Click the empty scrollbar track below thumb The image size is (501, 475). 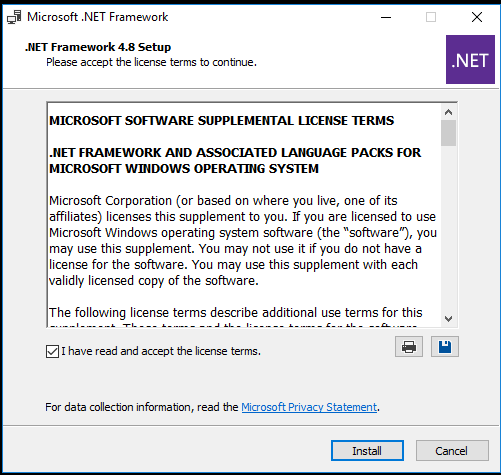coord(448,228)
